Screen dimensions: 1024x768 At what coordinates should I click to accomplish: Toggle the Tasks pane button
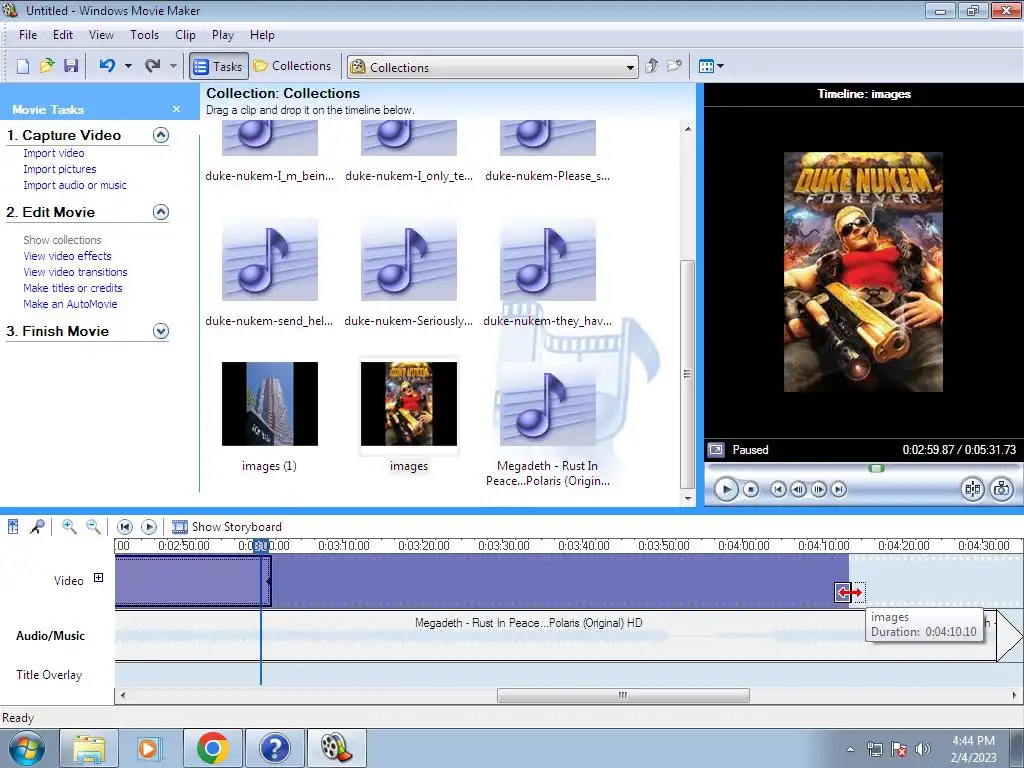(219, 67)
